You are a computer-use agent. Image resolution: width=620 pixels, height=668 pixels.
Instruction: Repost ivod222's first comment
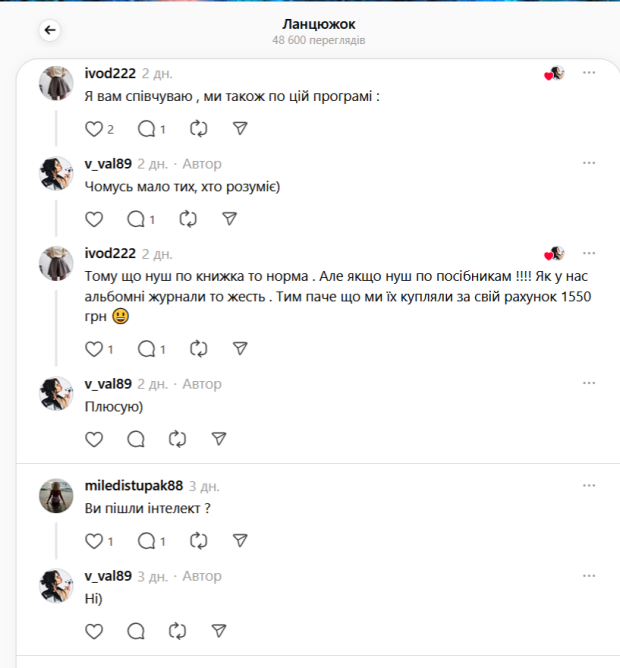[x=199, y=129]
